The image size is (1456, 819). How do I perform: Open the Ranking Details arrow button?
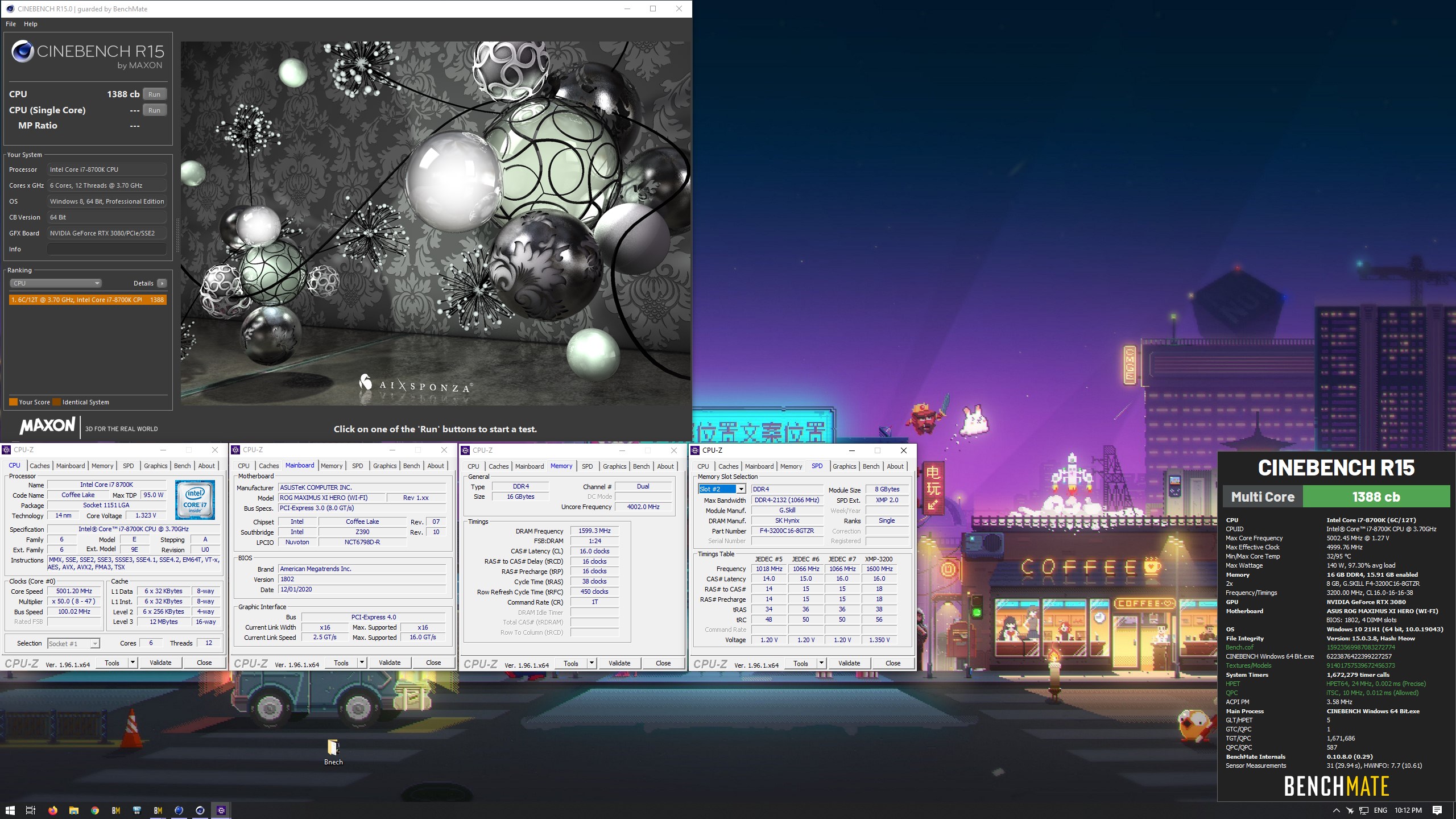click(x=162, y=283)
